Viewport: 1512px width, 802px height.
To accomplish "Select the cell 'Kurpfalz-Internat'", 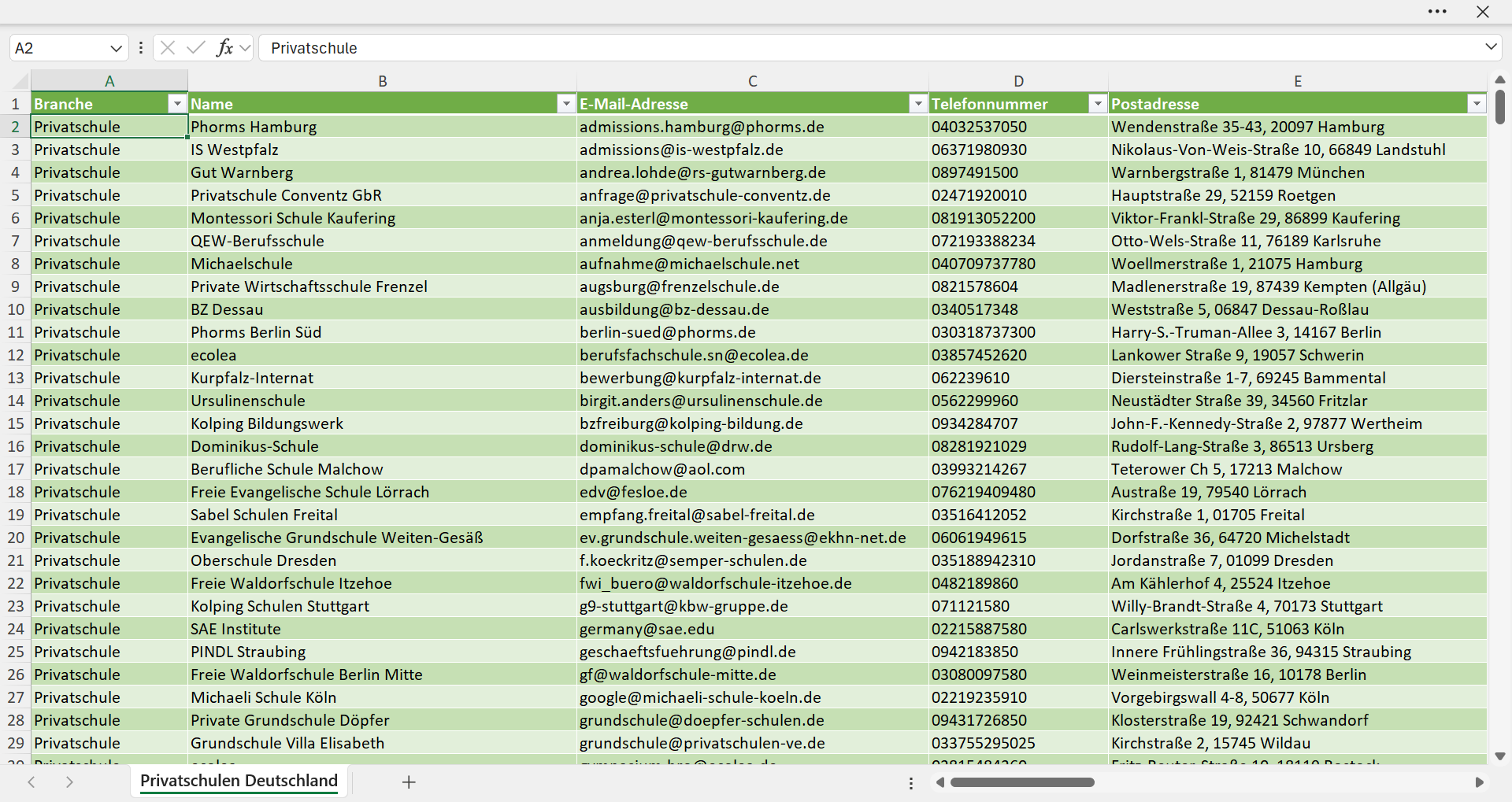I will point(382,378).
